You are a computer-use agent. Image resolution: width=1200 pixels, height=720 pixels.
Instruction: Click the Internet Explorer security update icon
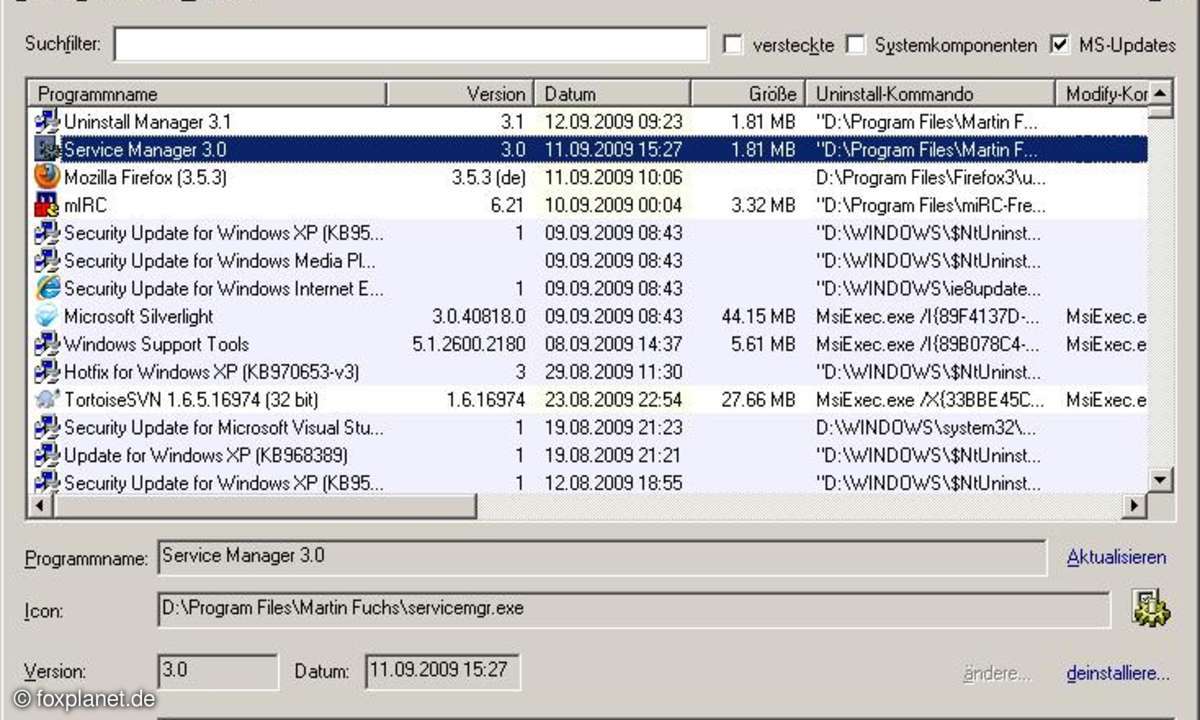click(47, 288)
